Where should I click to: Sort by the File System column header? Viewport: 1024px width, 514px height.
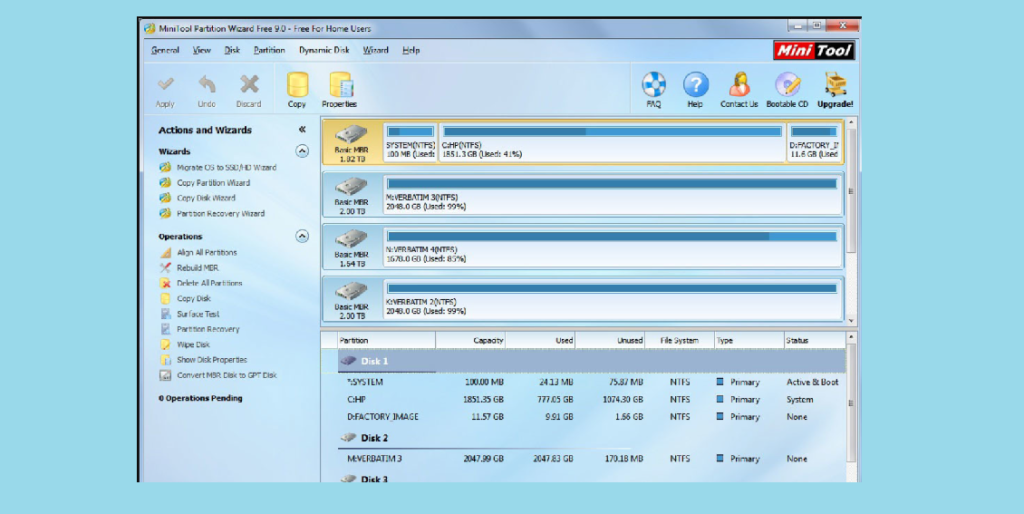[x=679, y=340]
